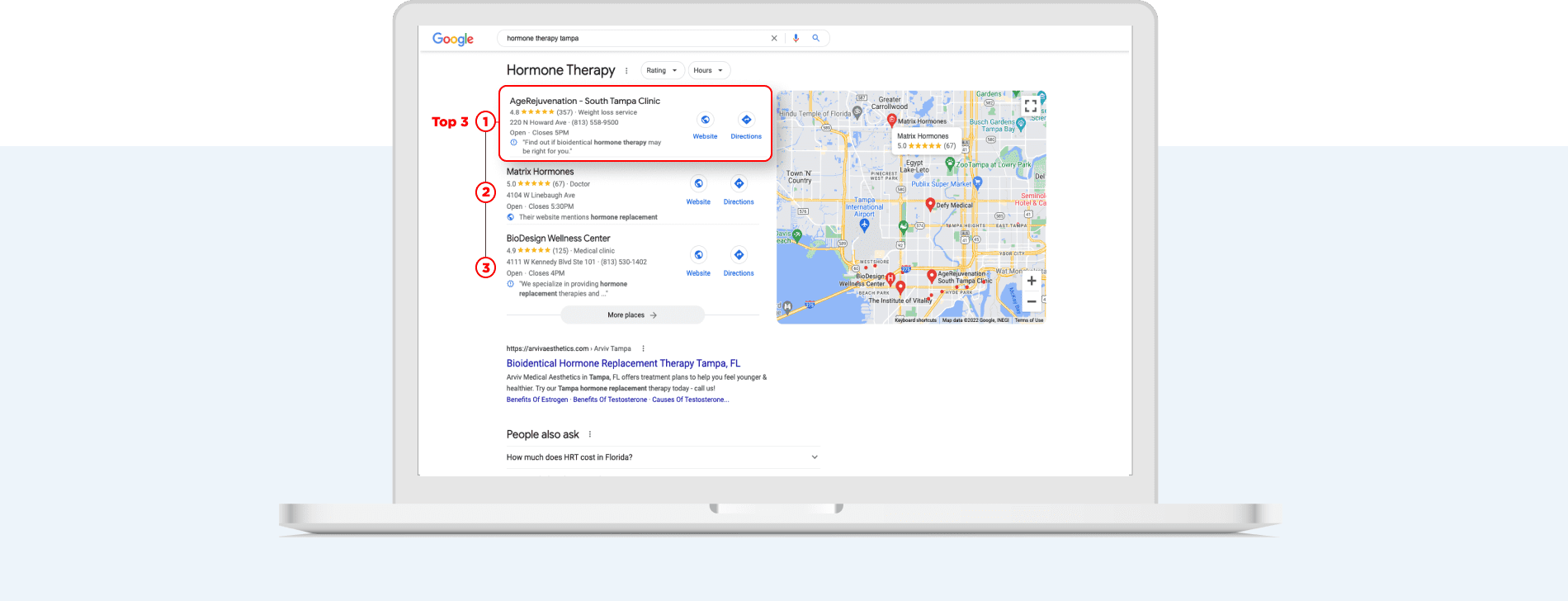The height and width of the screenshot is (601, 1568).
Task: Open BioDesign Wellness Center listing title
Action: click(558, 239)
